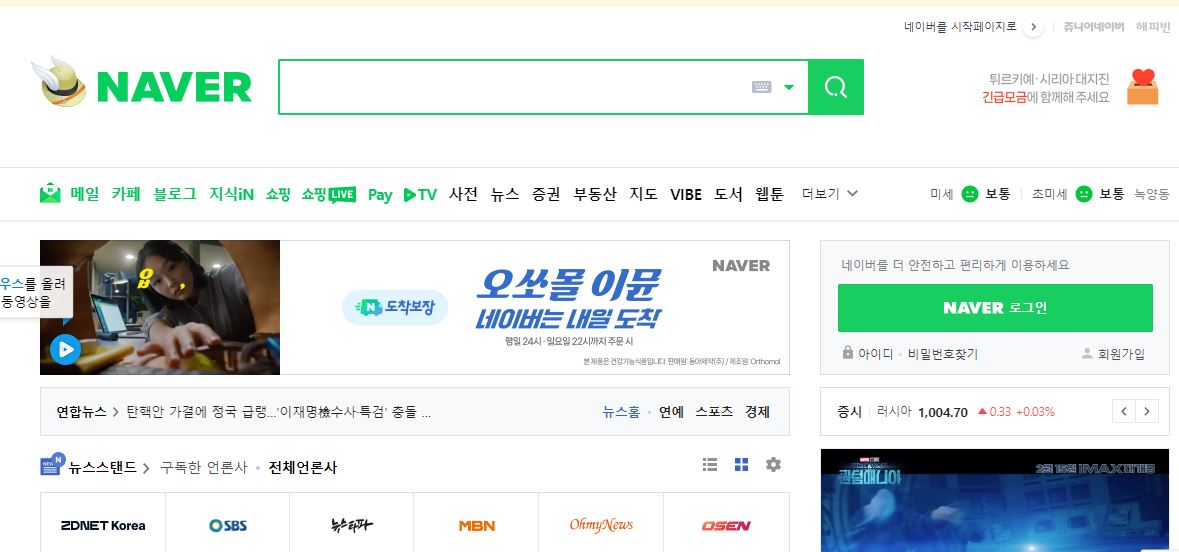This screenshot has height=552, width=1179.
Task: Play the banner ad video
Action: coord(65,349)
